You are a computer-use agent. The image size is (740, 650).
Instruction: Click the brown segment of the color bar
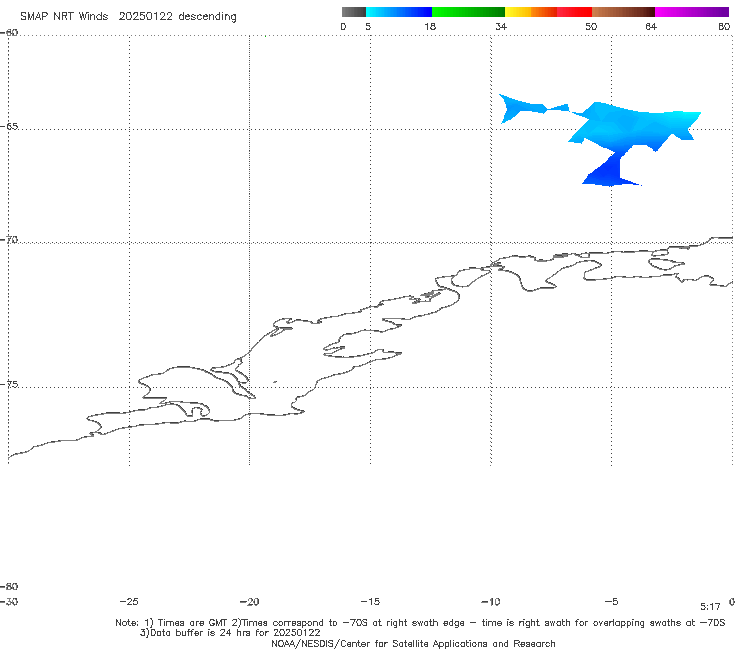[x=623, y=12]
